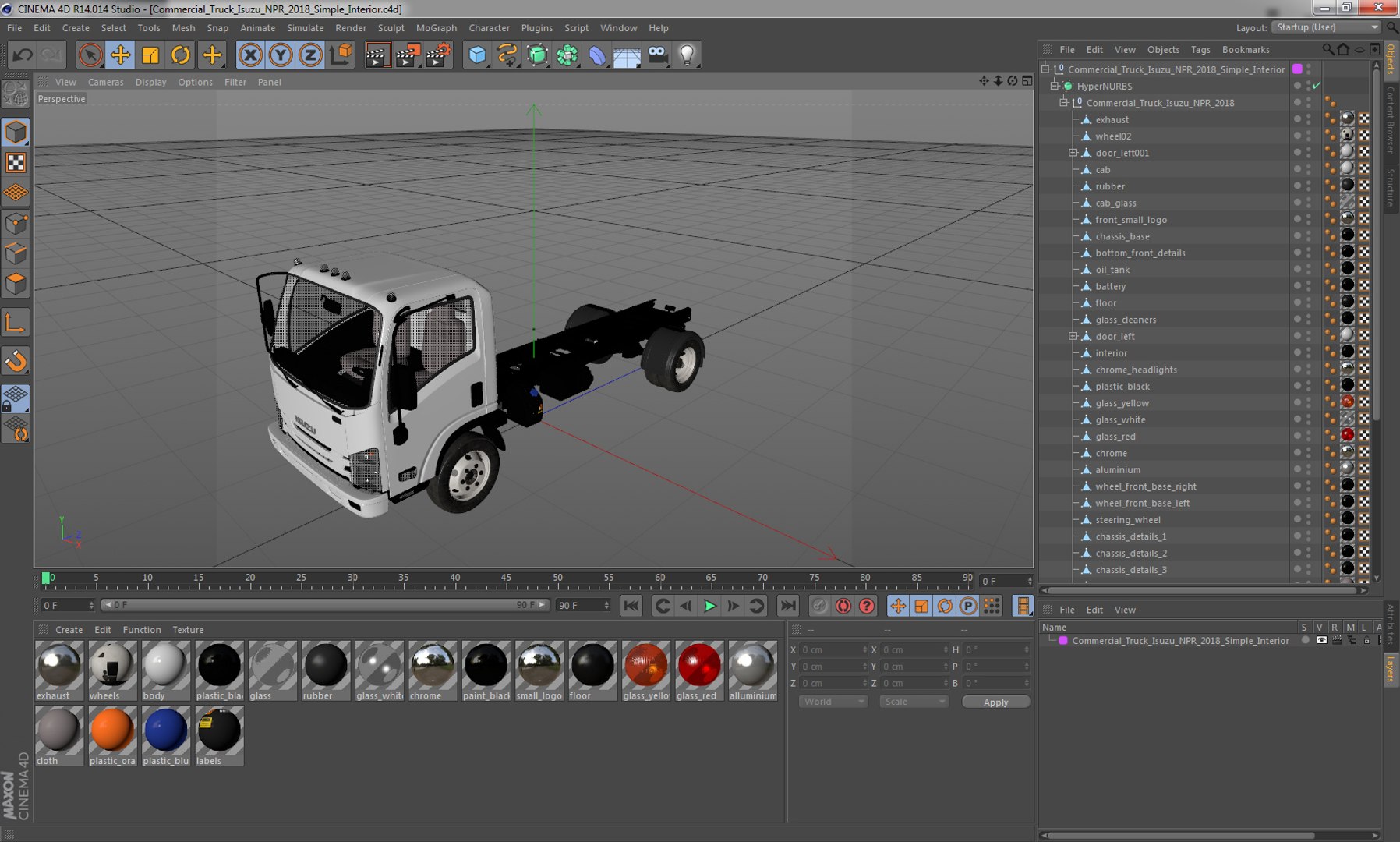Click Play Forwards button

point(709,606)
